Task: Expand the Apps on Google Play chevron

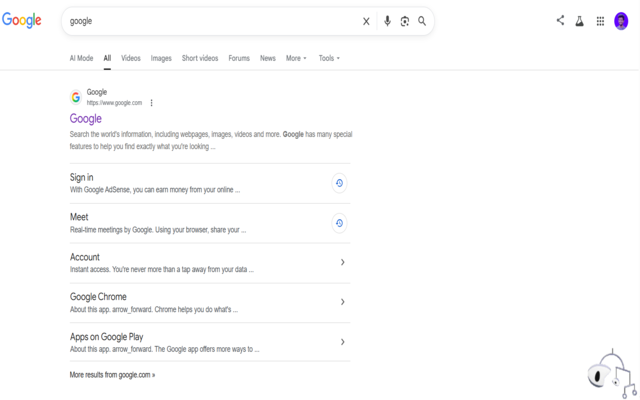Action: 342,342
